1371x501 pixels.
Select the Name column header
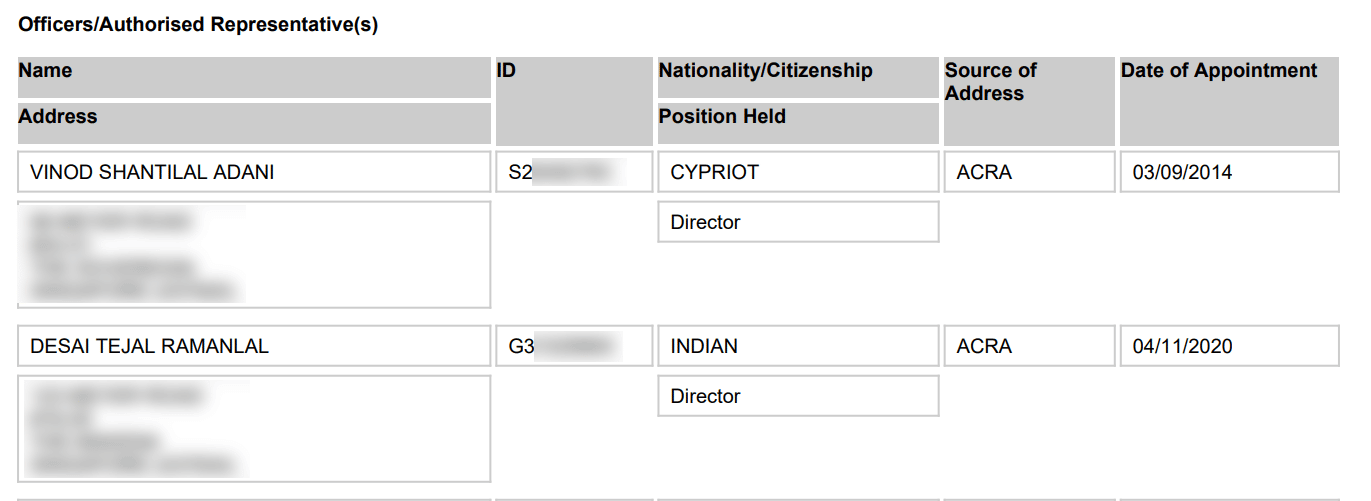click(254, 77)
